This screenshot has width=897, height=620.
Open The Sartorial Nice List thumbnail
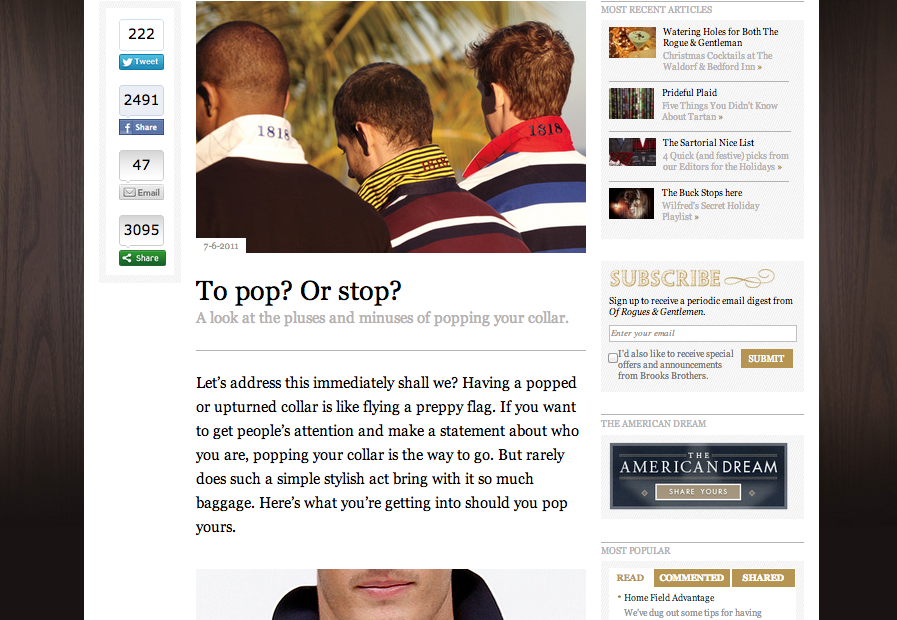pyautogui.click(x=632, y=152)
